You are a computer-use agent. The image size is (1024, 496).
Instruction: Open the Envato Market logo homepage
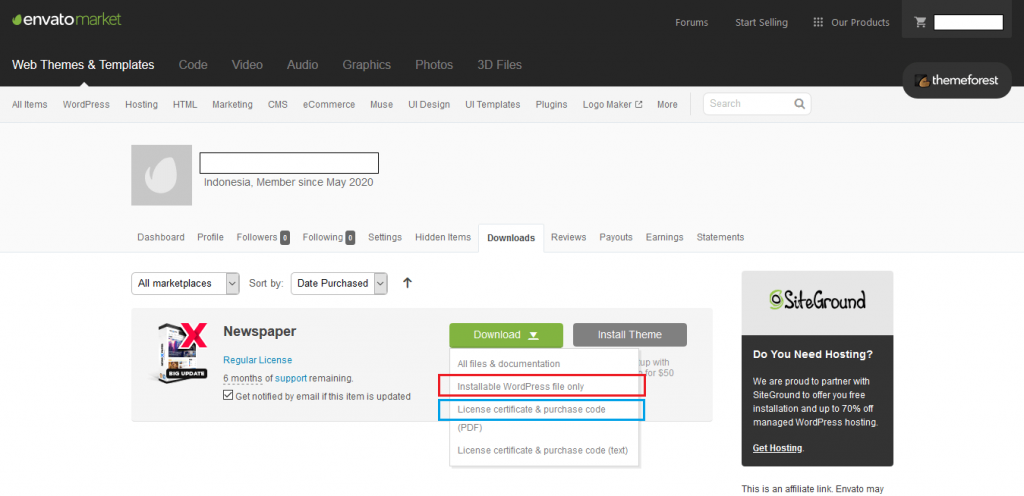67,20
